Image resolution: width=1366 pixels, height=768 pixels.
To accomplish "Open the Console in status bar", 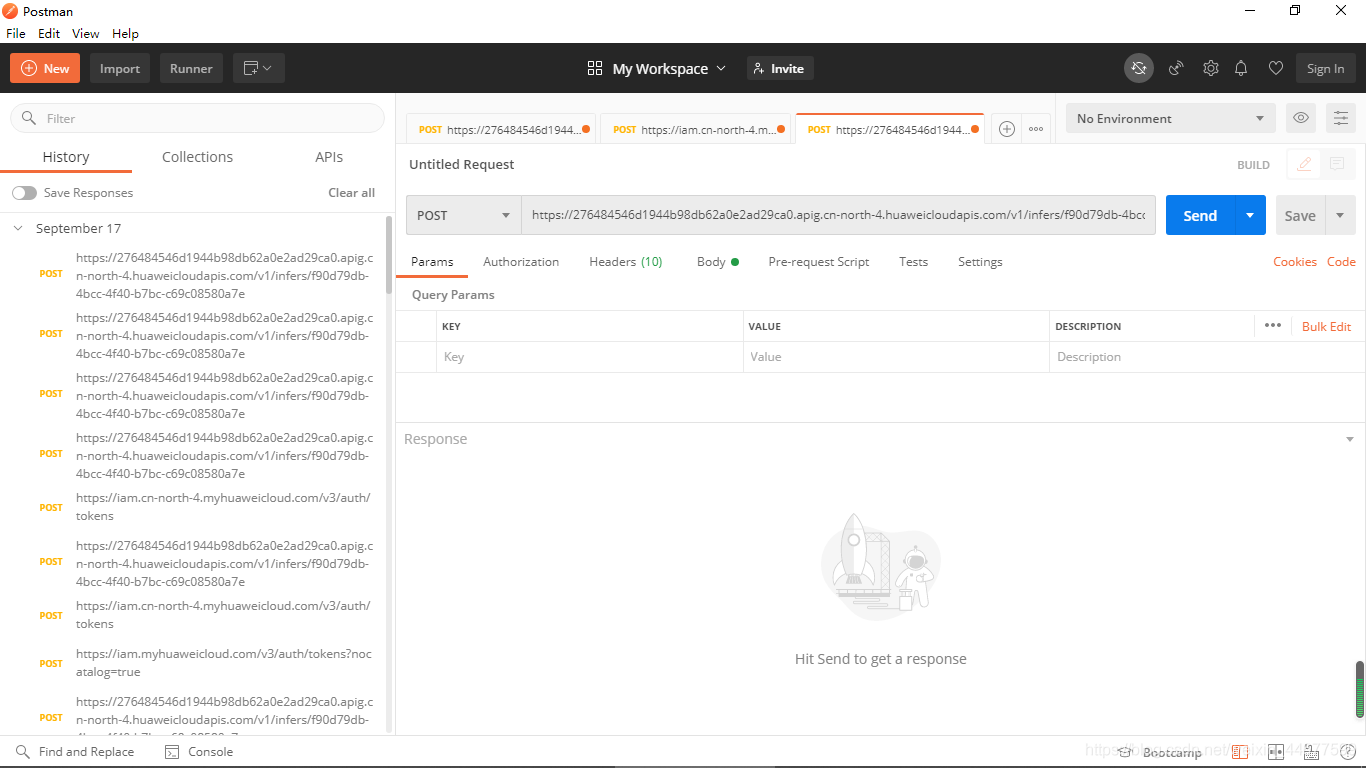I will (199, 752).
